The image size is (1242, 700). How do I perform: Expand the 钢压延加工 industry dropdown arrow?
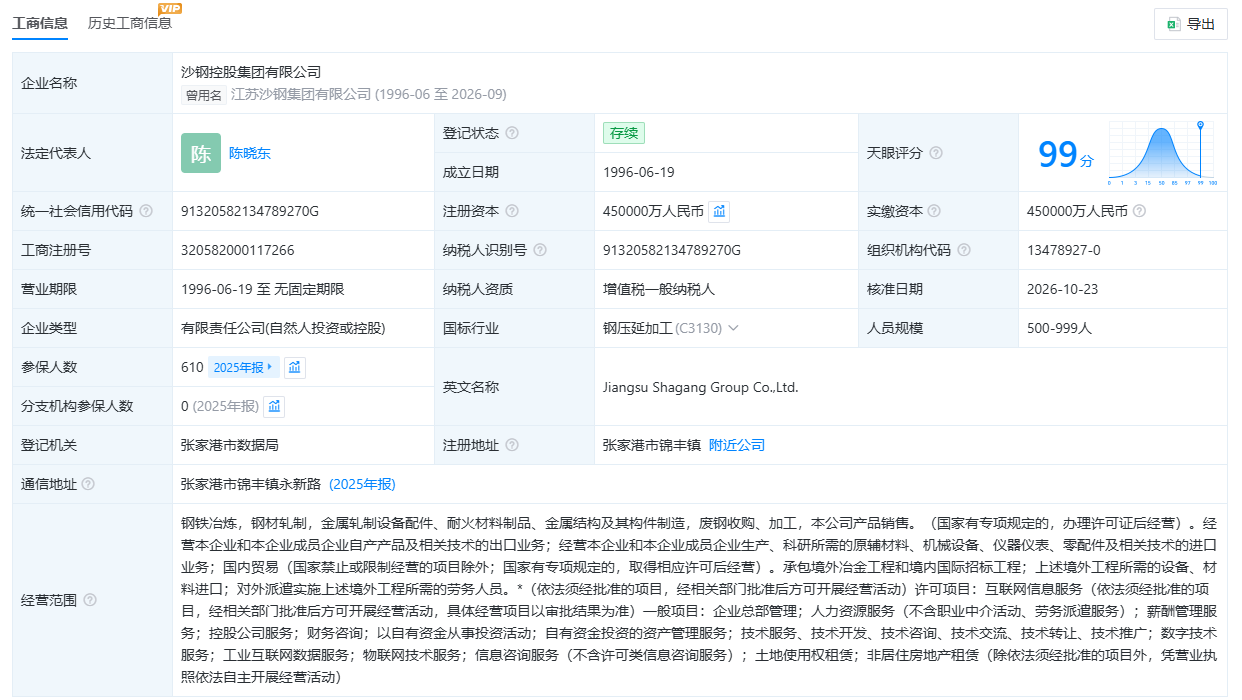pos(733,328)
